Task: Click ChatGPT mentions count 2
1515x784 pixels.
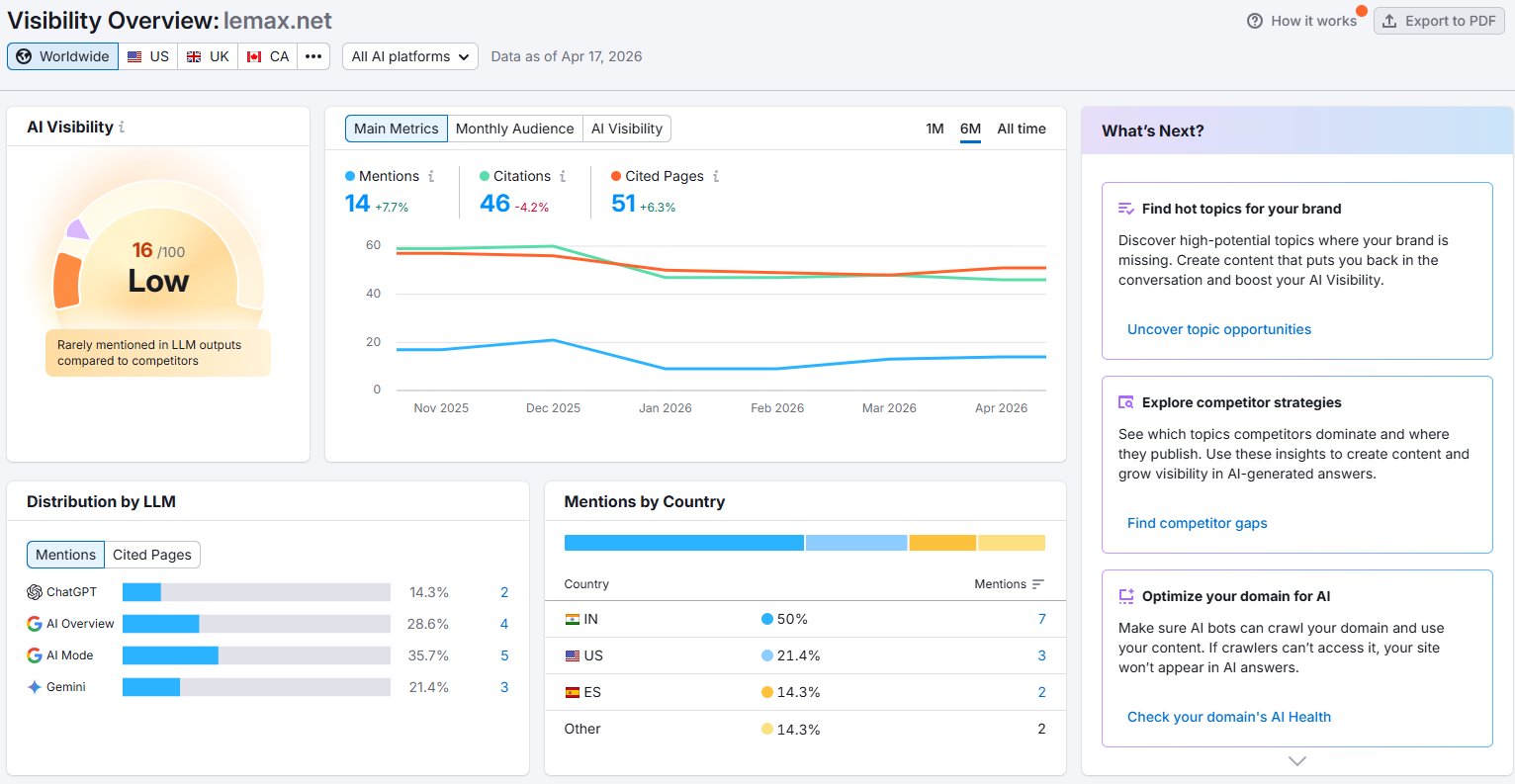Action: click(504, 592)
